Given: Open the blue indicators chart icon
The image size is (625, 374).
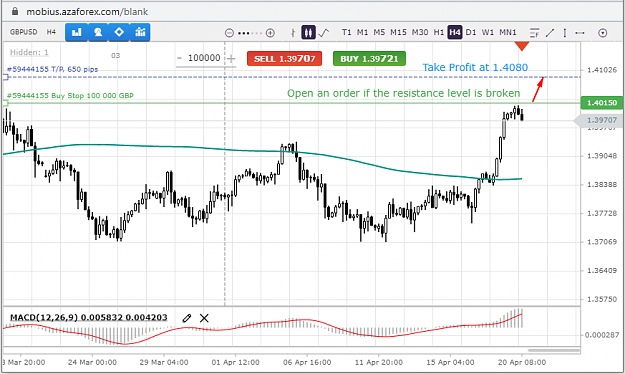Looking at the screenshot, I should [140, 32].
